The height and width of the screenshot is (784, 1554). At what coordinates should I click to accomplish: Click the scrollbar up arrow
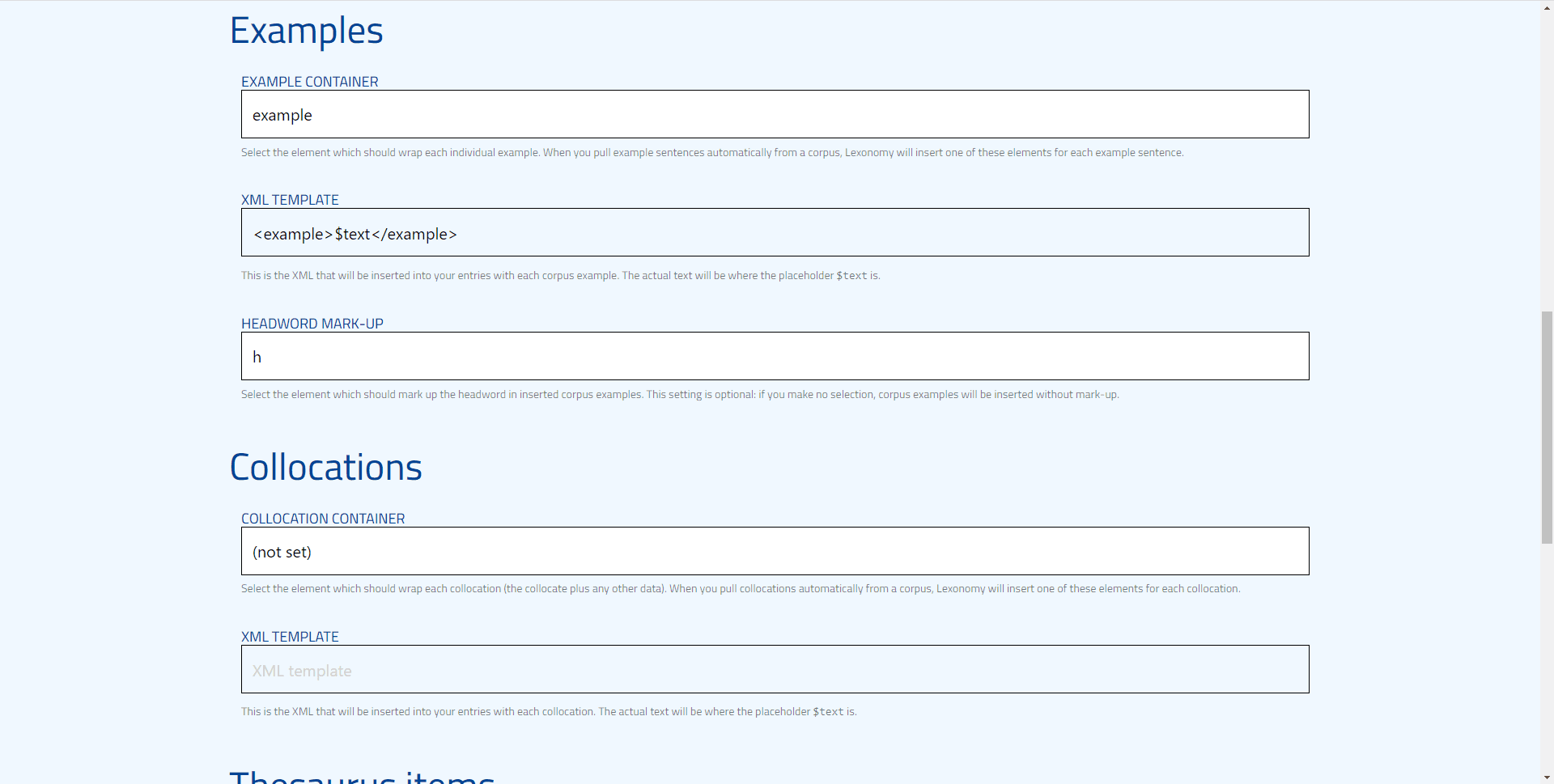pos(1547,6)
